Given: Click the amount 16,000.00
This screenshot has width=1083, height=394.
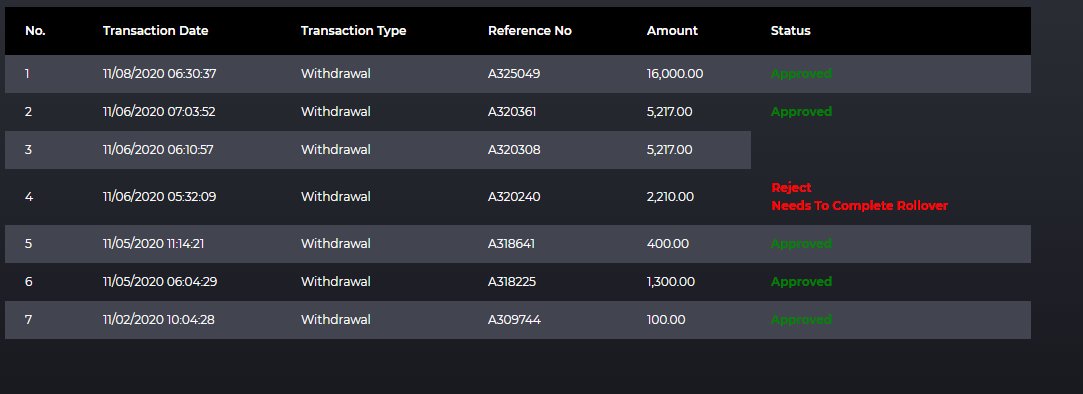Looking at the screenshot, I should point(675,74).
